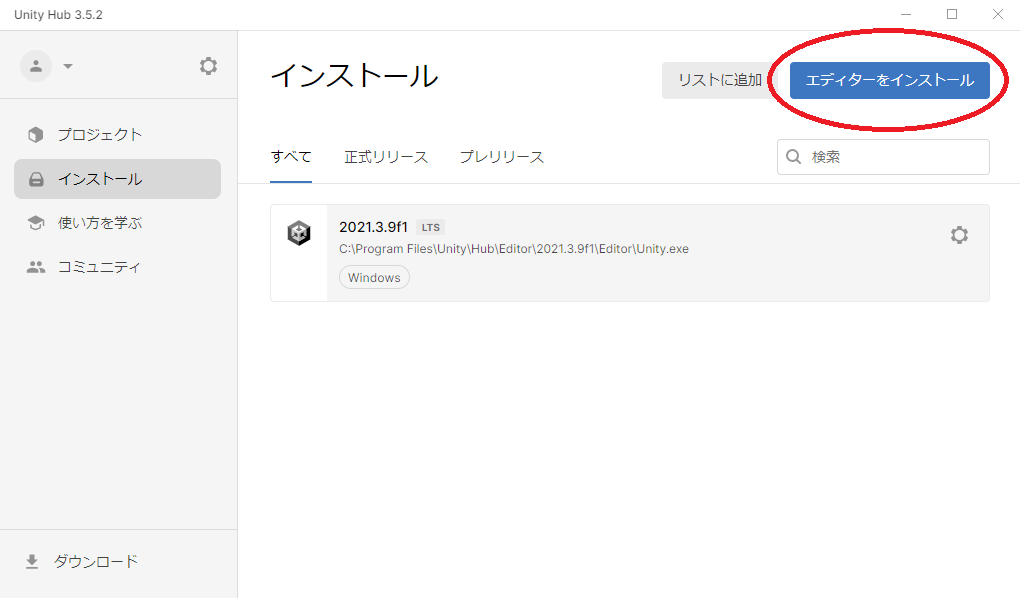Open the プロジェクト section in sidebar

click(99, 135)
